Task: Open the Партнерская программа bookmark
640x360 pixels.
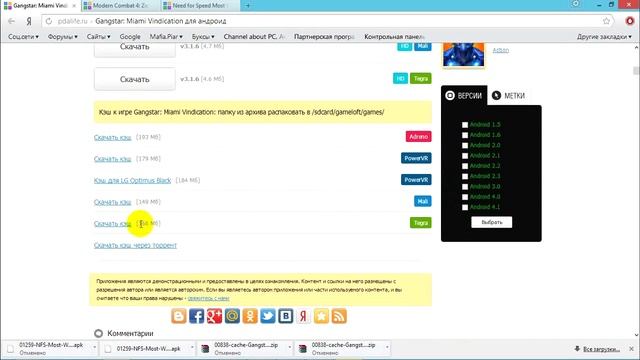Action: pyautogui.click(x=324, y=37)
